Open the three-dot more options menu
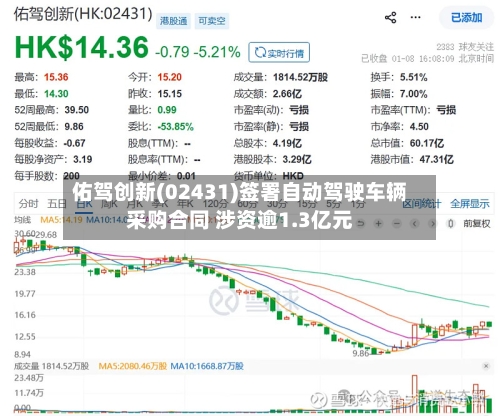Image resolution: width=500 pixels, height=416 pixels. coord(415,17)
